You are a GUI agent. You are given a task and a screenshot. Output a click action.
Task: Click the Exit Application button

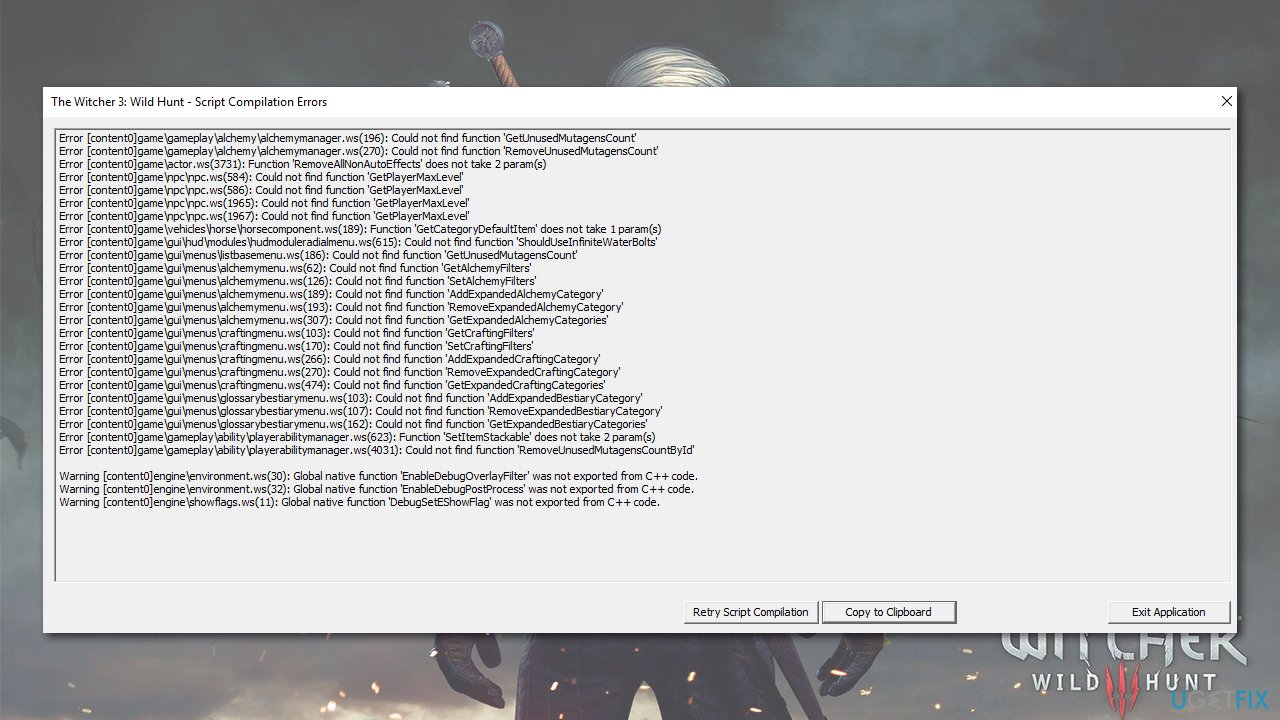pyautogui.click(x=1168, y=611)
